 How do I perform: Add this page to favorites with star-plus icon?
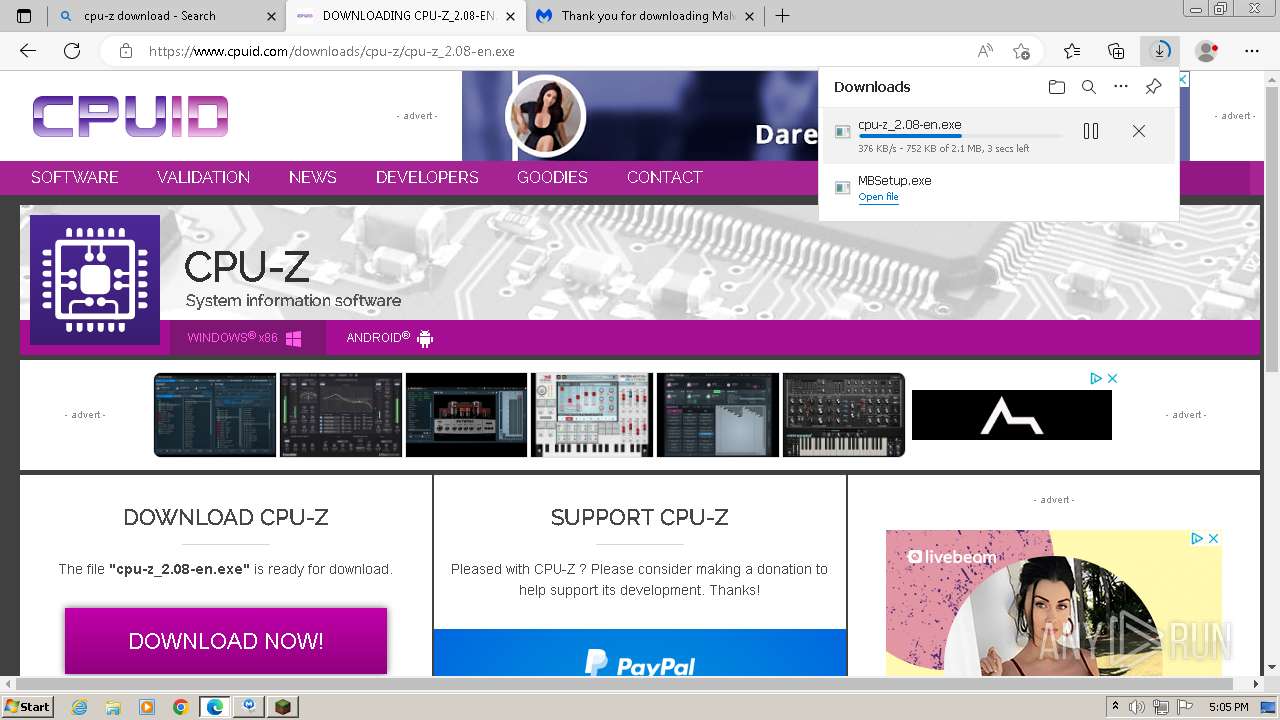coord(1021,51)
